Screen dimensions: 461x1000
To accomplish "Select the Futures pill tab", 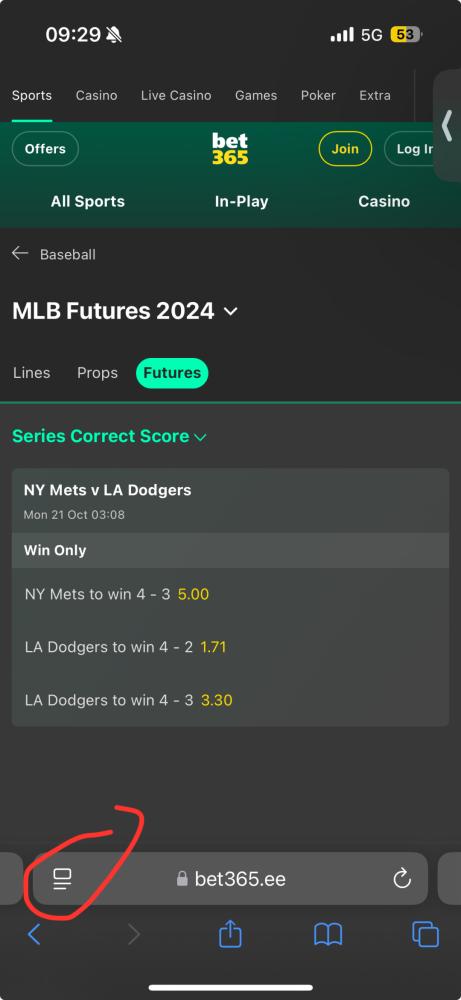I will click(172, 373).
